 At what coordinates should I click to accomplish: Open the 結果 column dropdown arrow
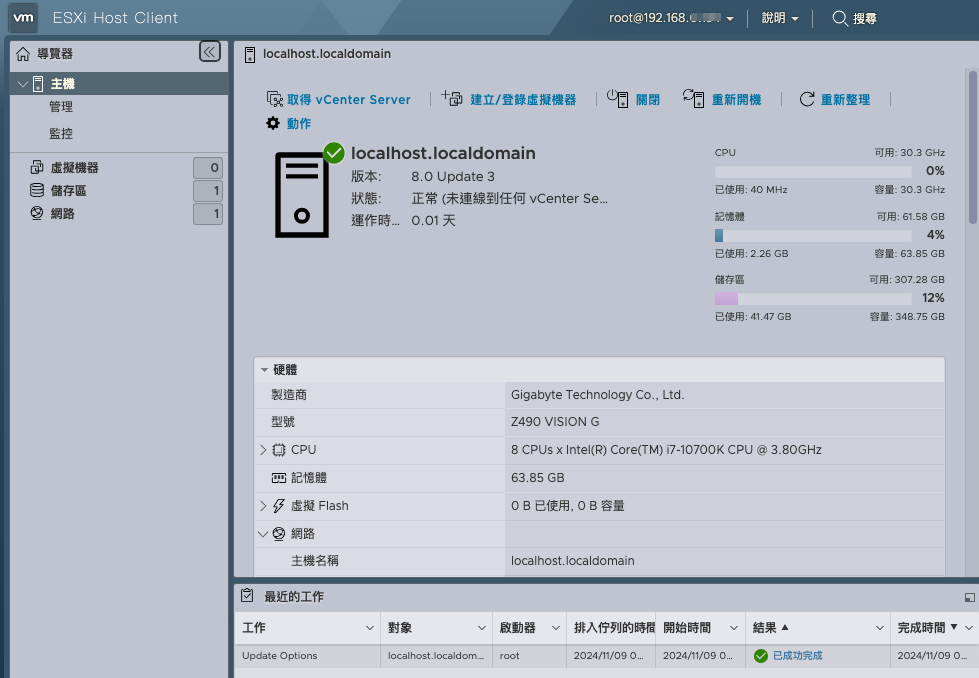(x=880, y=628)
